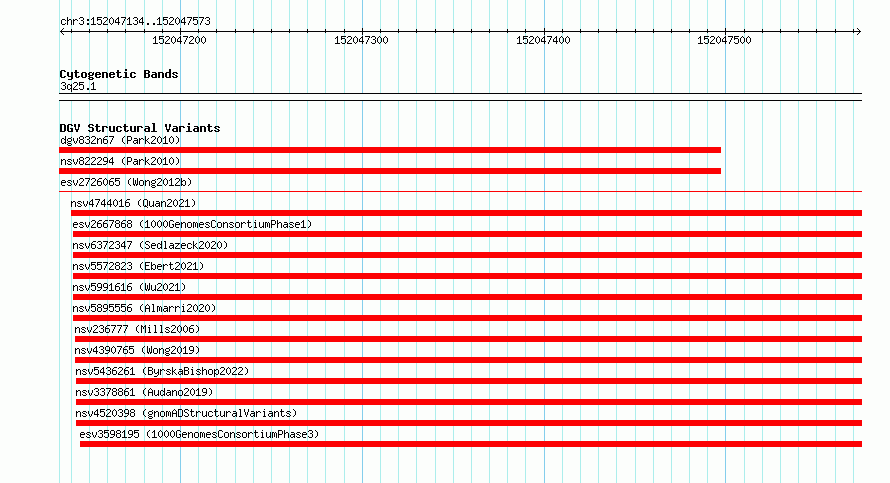Click the left arrow of the ruler
Image resolution: width=890 pixels, height=483 pixels.
coord(63,31)
